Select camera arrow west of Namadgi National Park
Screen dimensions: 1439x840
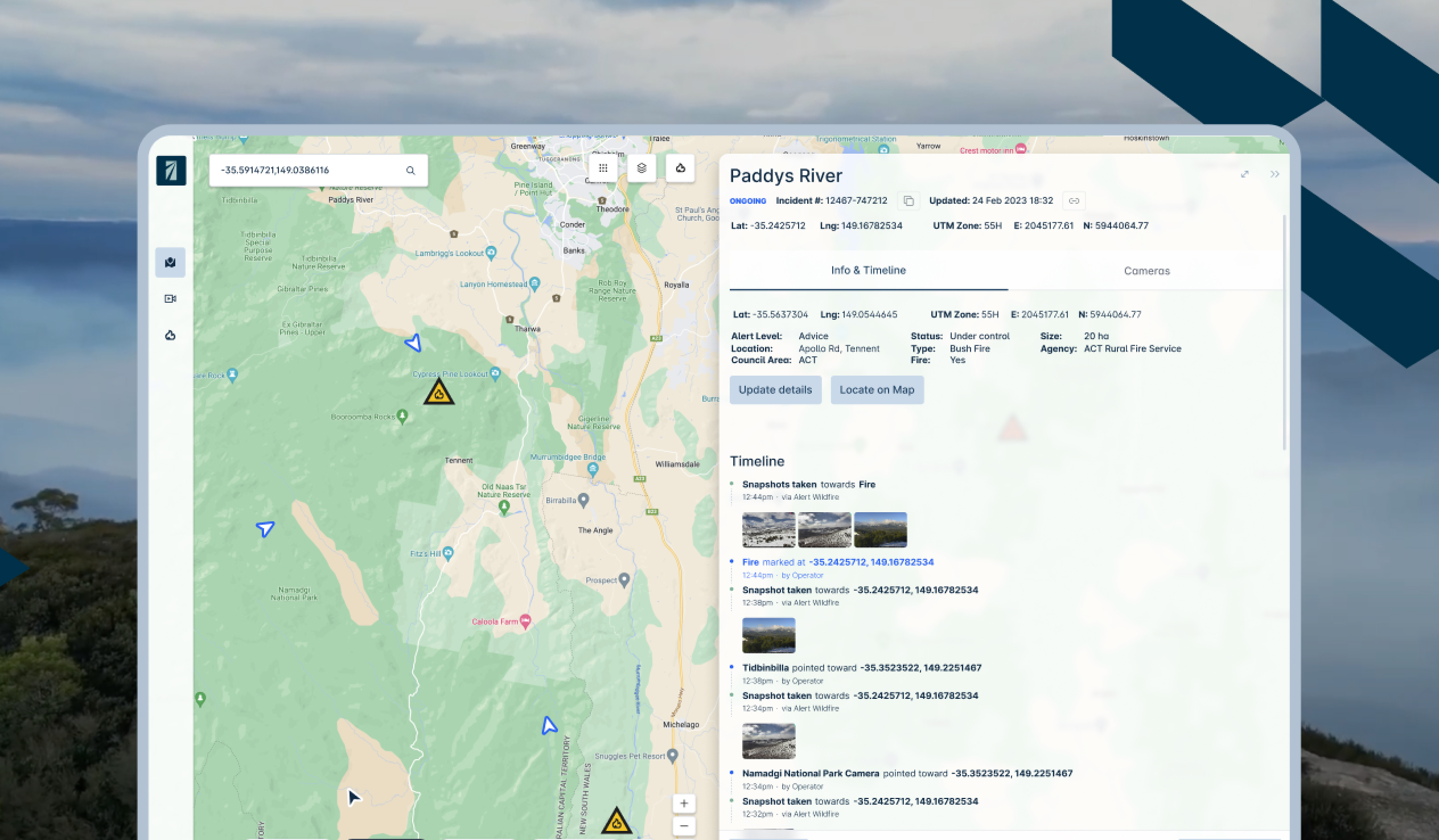click(265, 528)
